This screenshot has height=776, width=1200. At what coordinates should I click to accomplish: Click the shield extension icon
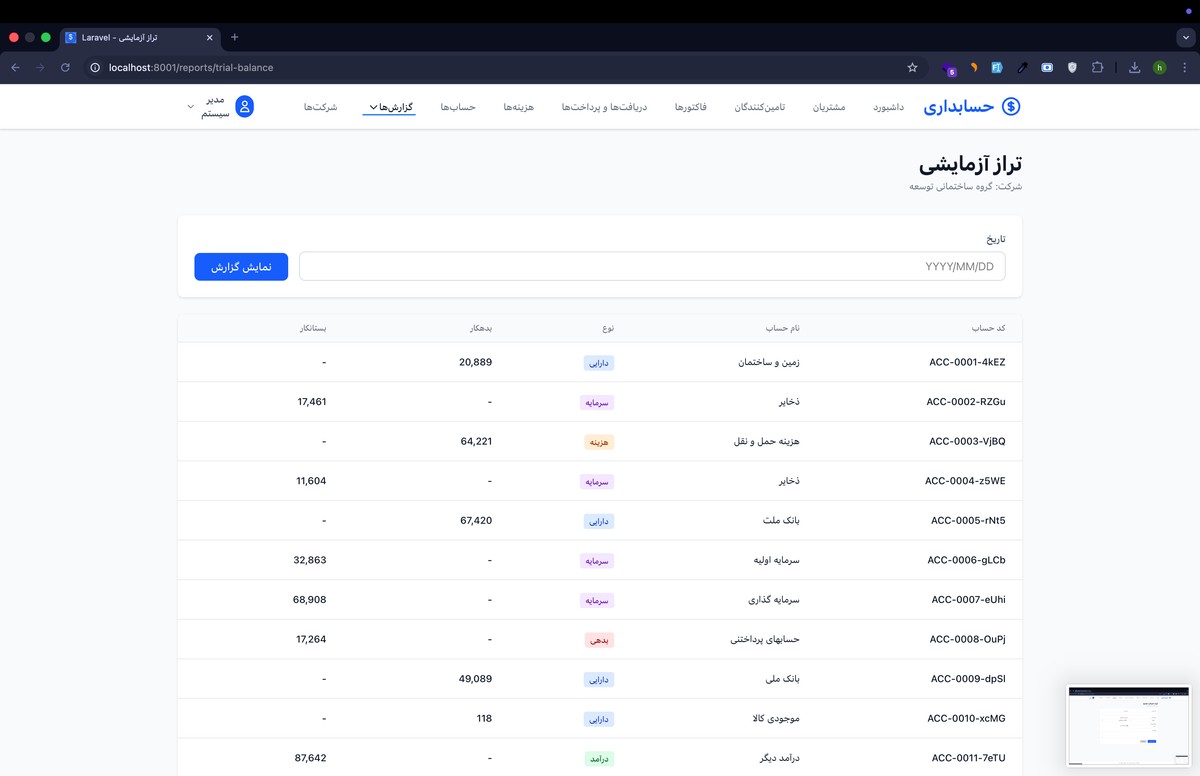(x=1072, y=68)
